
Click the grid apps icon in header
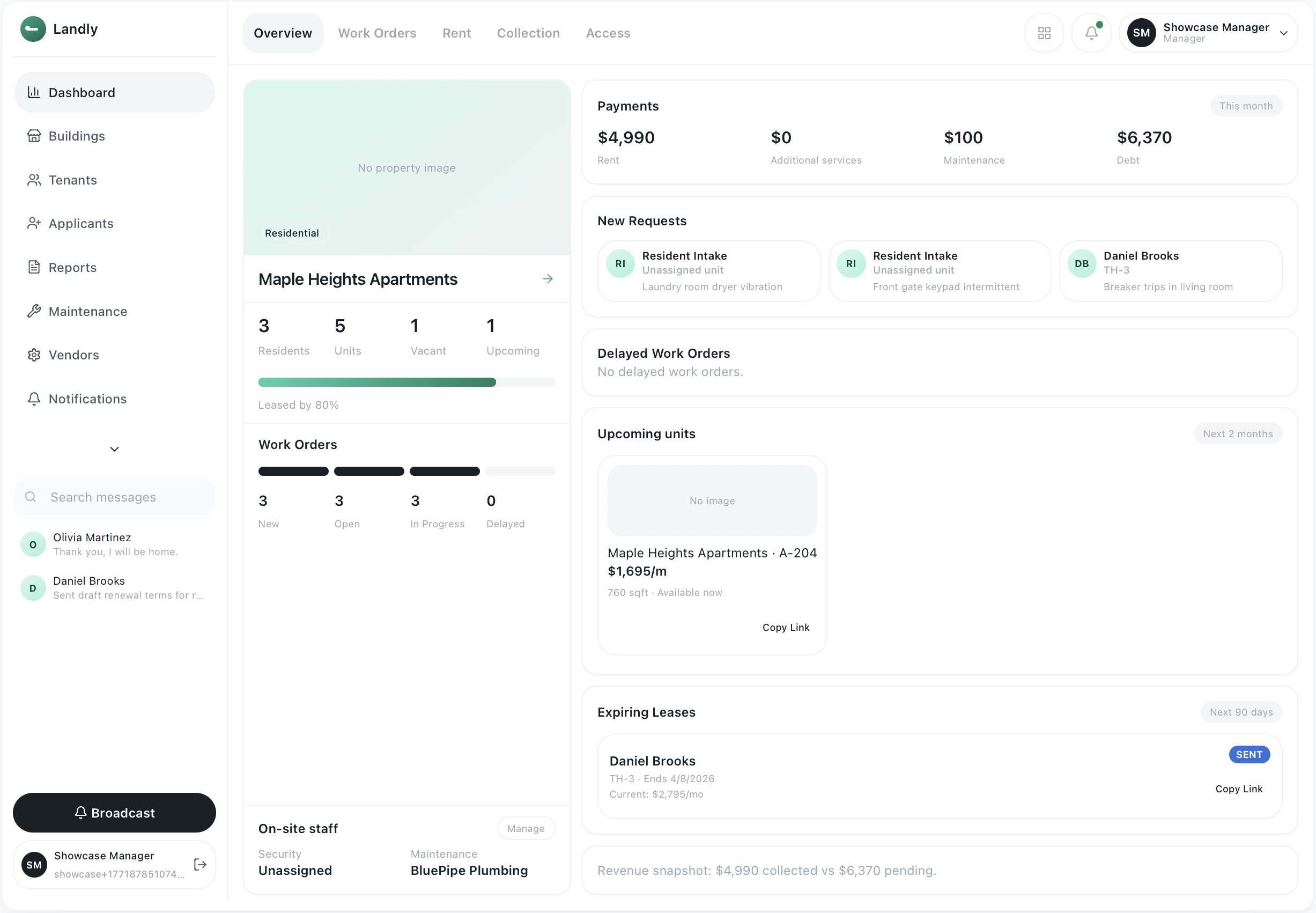pyautogui.click(x=1044, y=33)
